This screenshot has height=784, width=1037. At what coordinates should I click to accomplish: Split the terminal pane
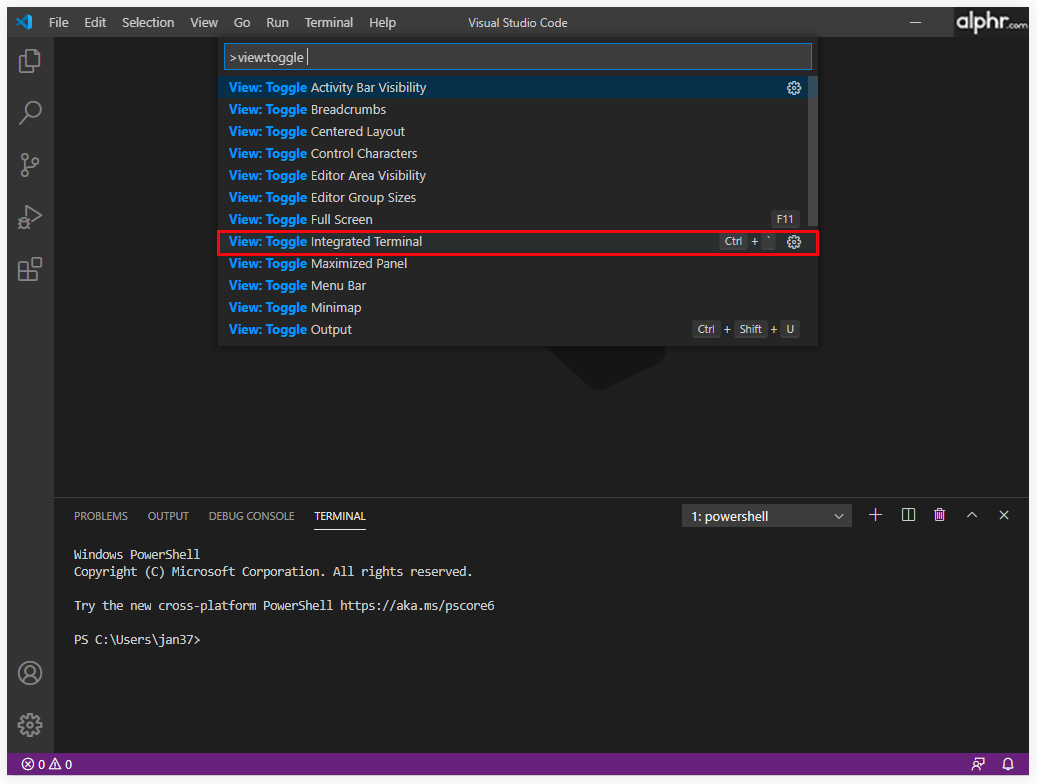(x=908, y=515)
